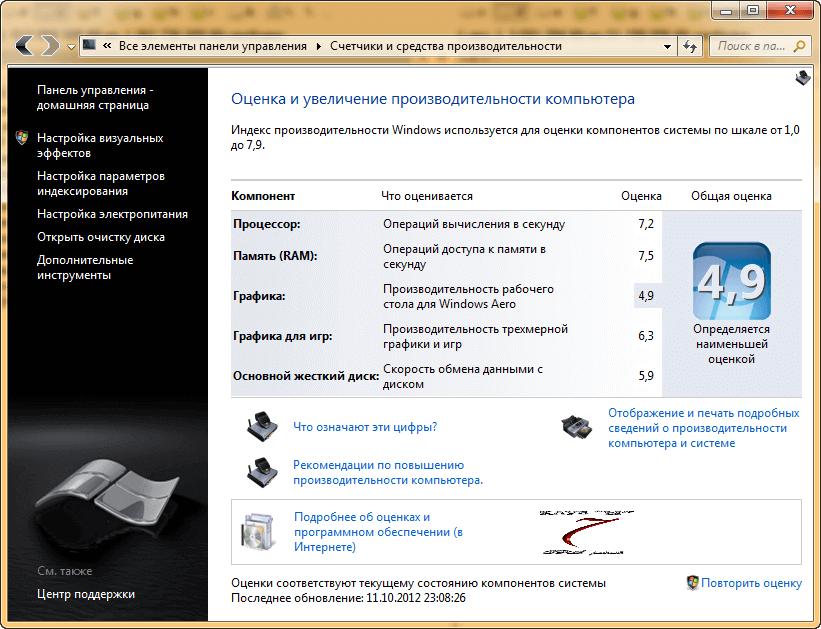Click the gaming graphics score 6,3

(646, 336)
